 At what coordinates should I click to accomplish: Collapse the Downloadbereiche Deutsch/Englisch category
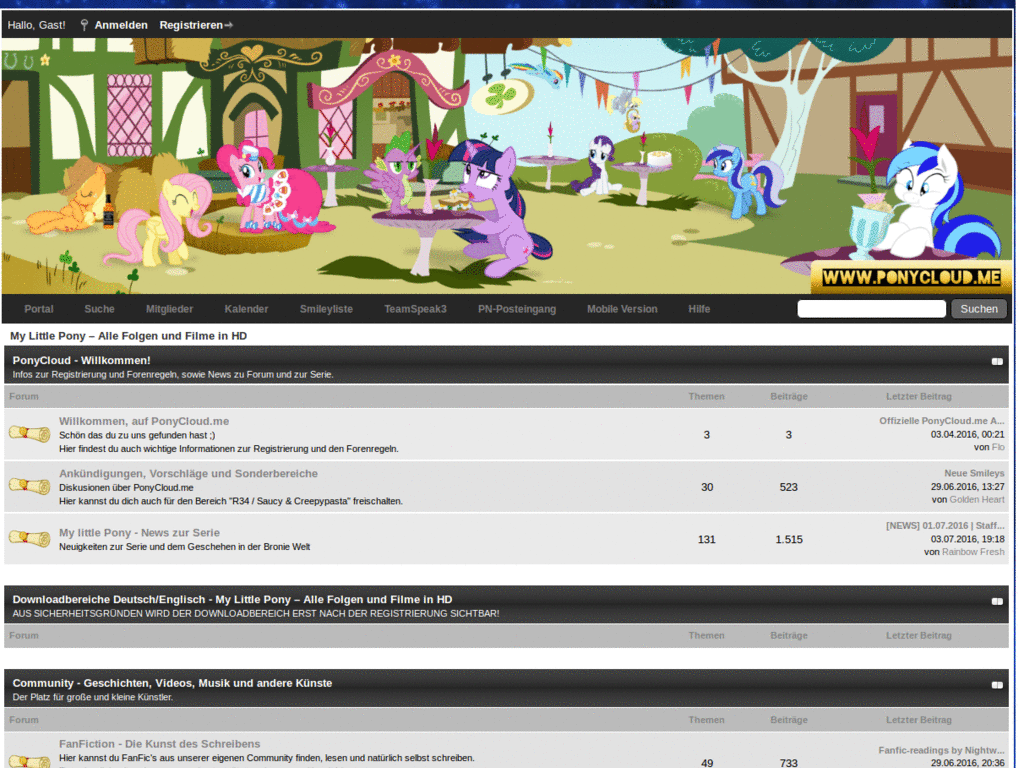point(997,601)
